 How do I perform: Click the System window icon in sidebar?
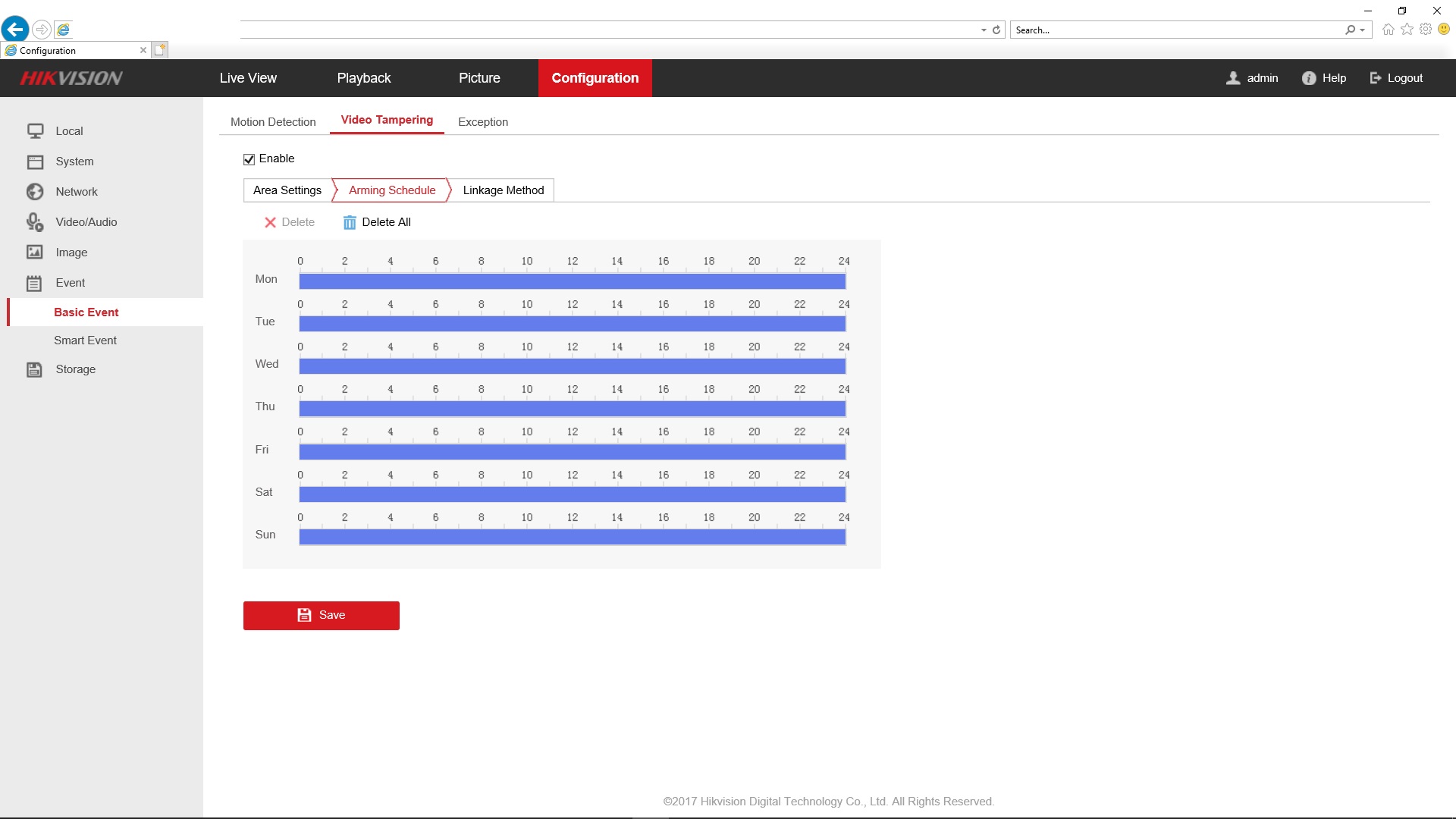35,162
